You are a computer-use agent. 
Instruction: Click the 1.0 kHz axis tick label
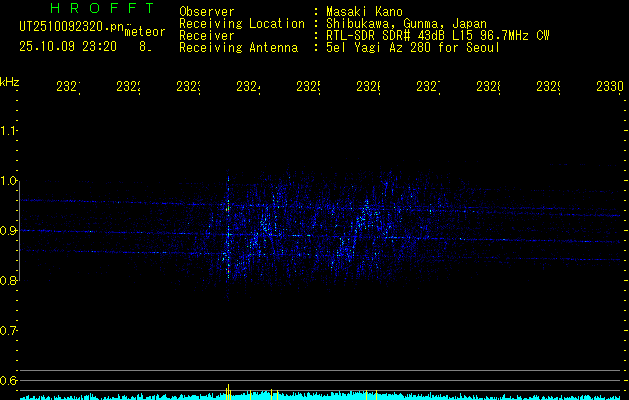tap(9, 181)
